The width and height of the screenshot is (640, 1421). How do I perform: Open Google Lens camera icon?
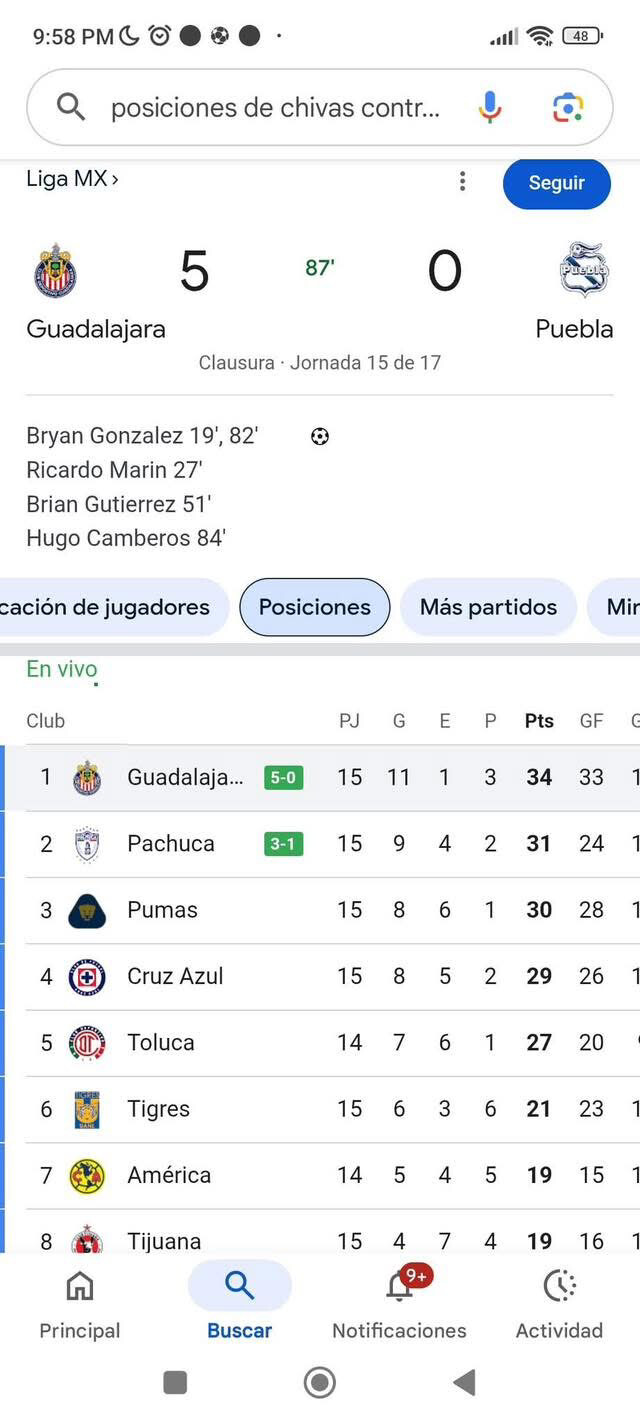click(567, 107)
